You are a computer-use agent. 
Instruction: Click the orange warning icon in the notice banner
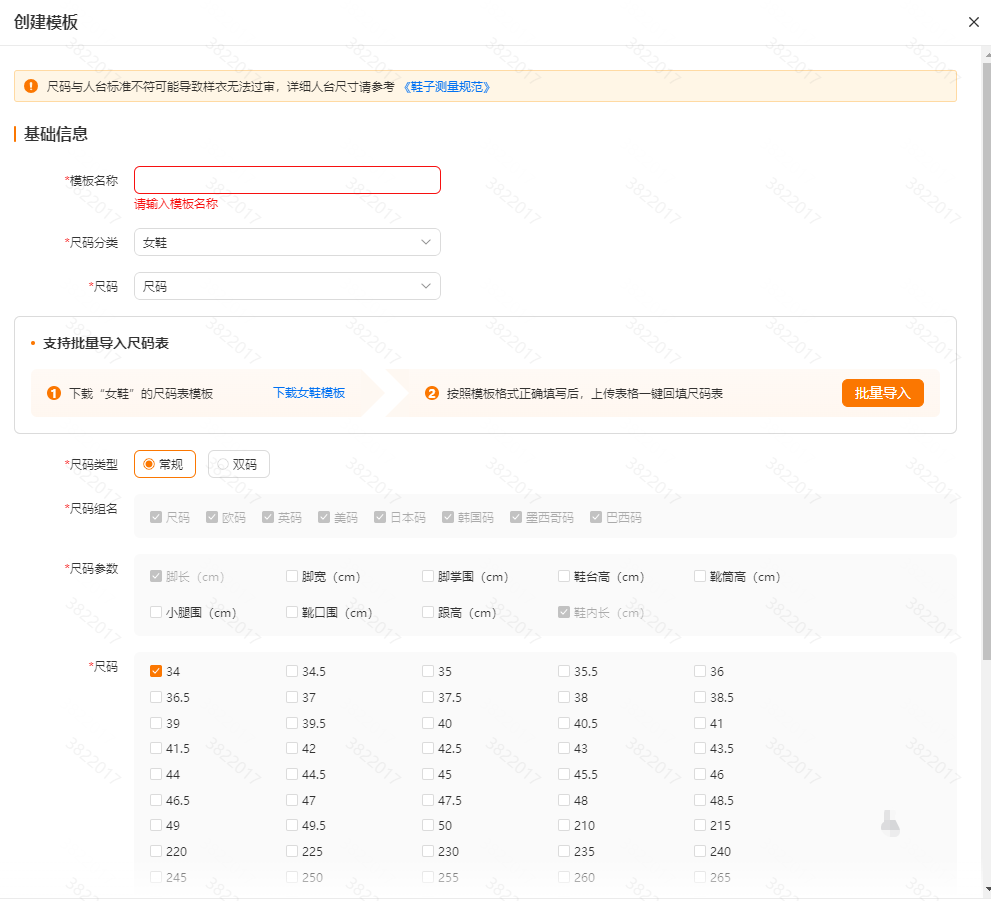(30, 87)
